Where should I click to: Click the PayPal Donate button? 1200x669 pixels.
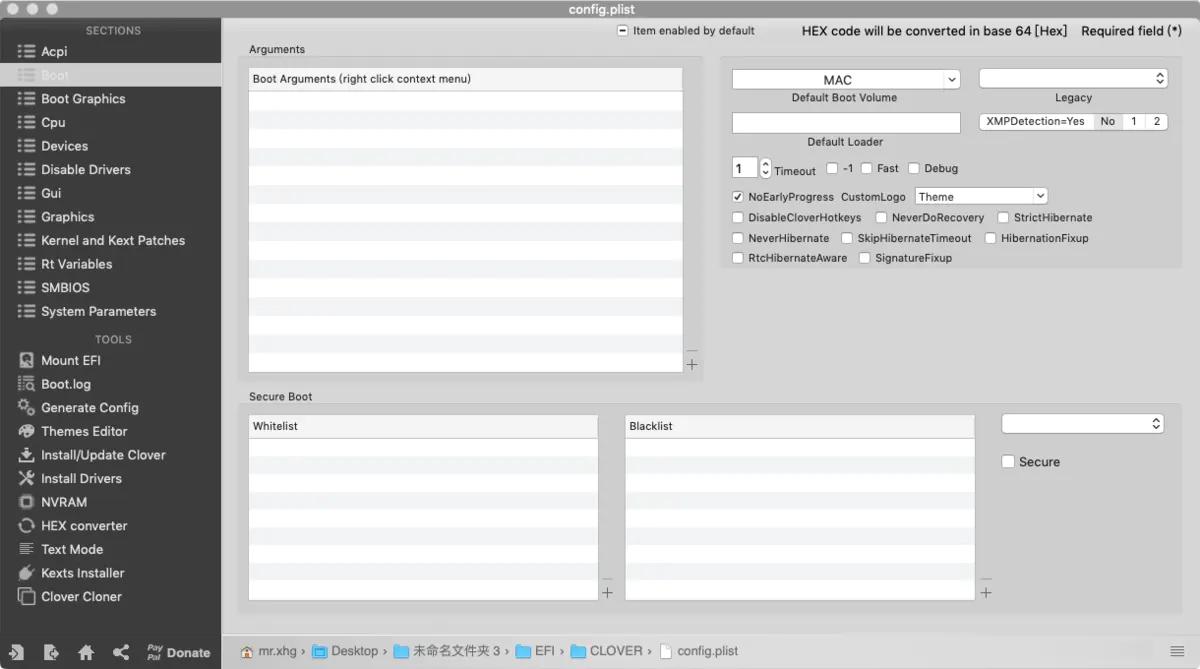coord(178,651)
